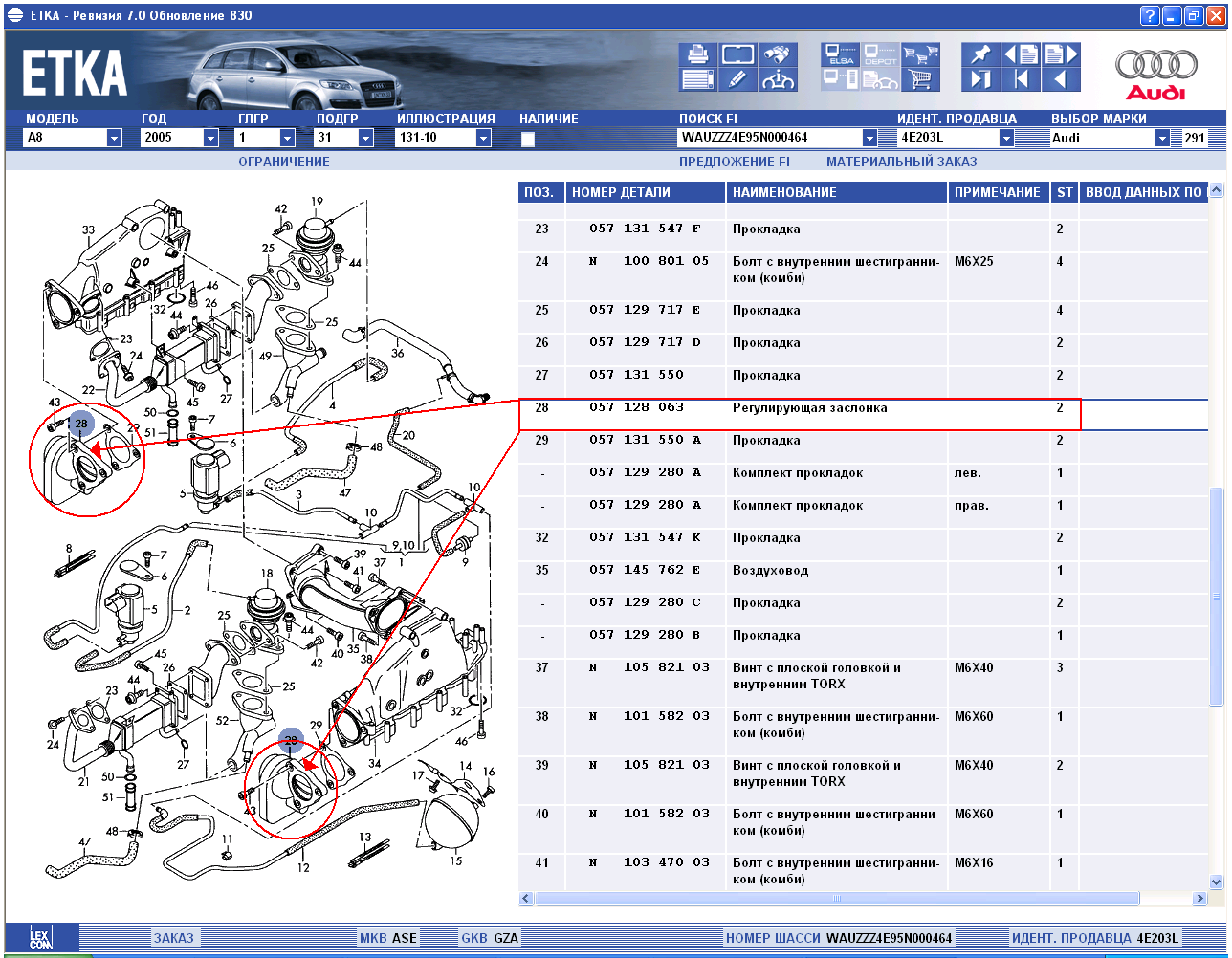
Task: Open the single shopping cart icon
Action: coord(921,80)
